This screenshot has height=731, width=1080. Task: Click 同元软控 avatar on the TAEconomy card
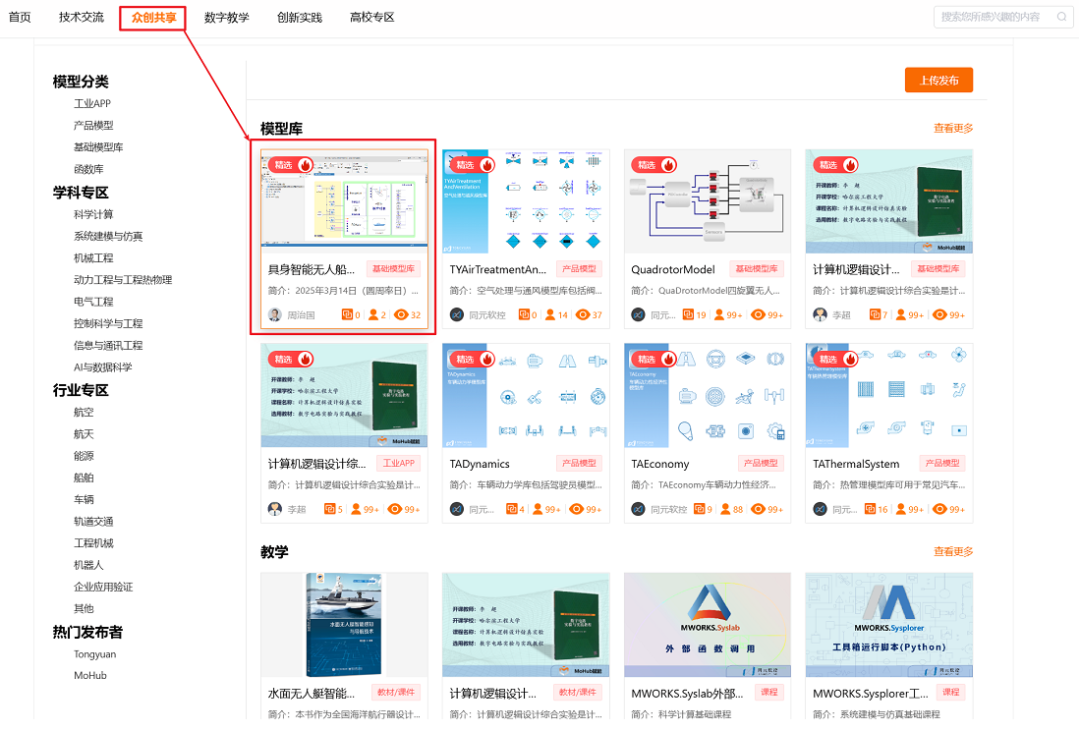(637, 508)
